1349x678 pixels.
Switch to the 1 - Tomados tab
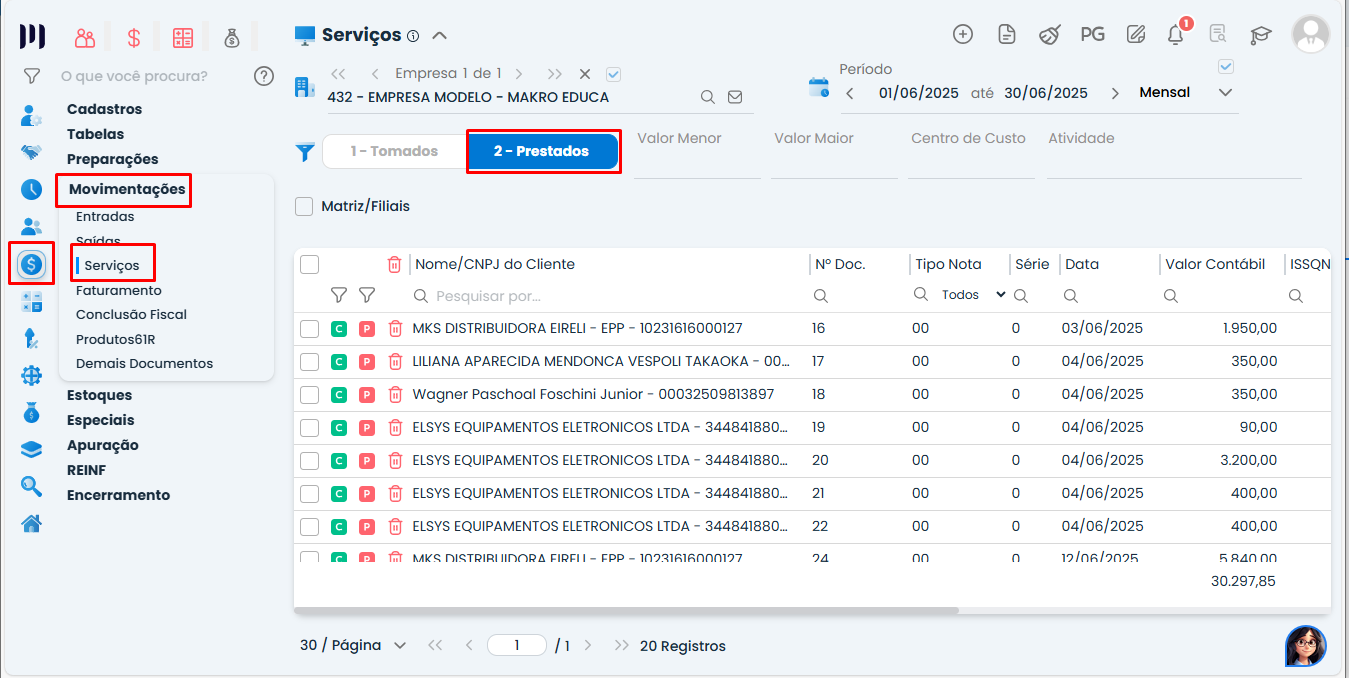(394, 151)
